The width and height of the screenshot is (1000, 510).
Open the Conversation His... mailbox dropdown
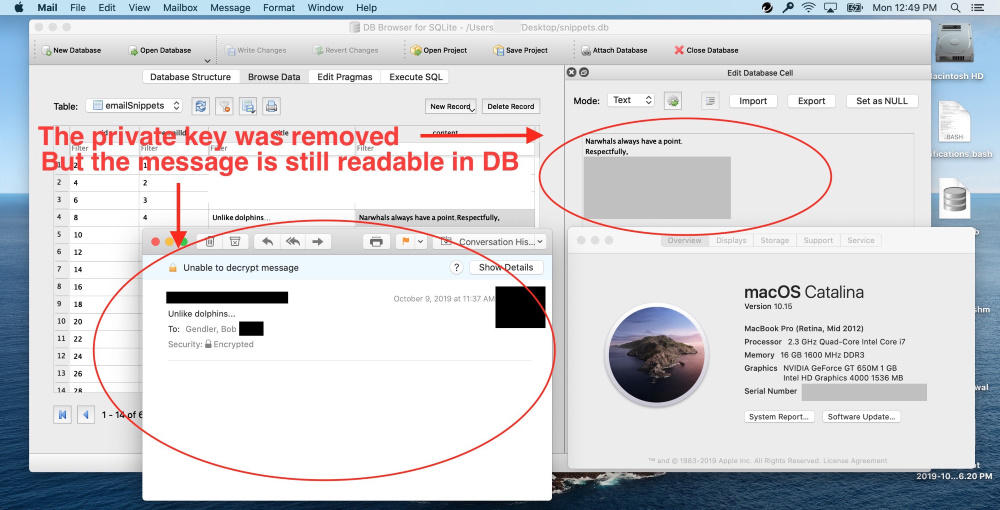(489, 242)
